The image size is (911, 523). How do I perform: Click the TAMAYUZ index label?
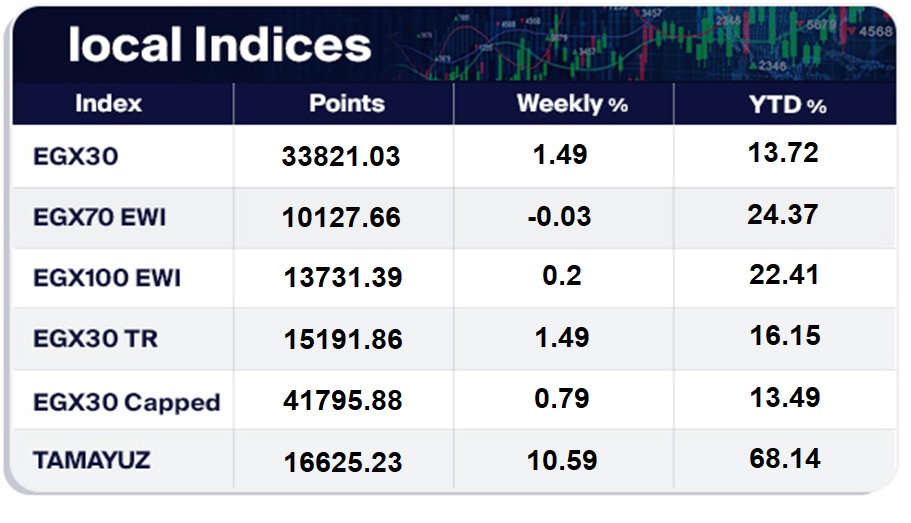click(x=91, y=460)
